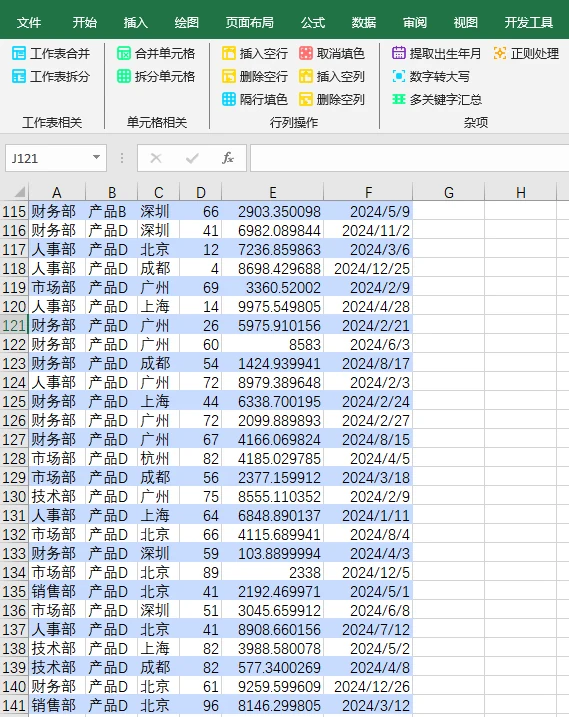Select row 134 header

tap(14, 572)
